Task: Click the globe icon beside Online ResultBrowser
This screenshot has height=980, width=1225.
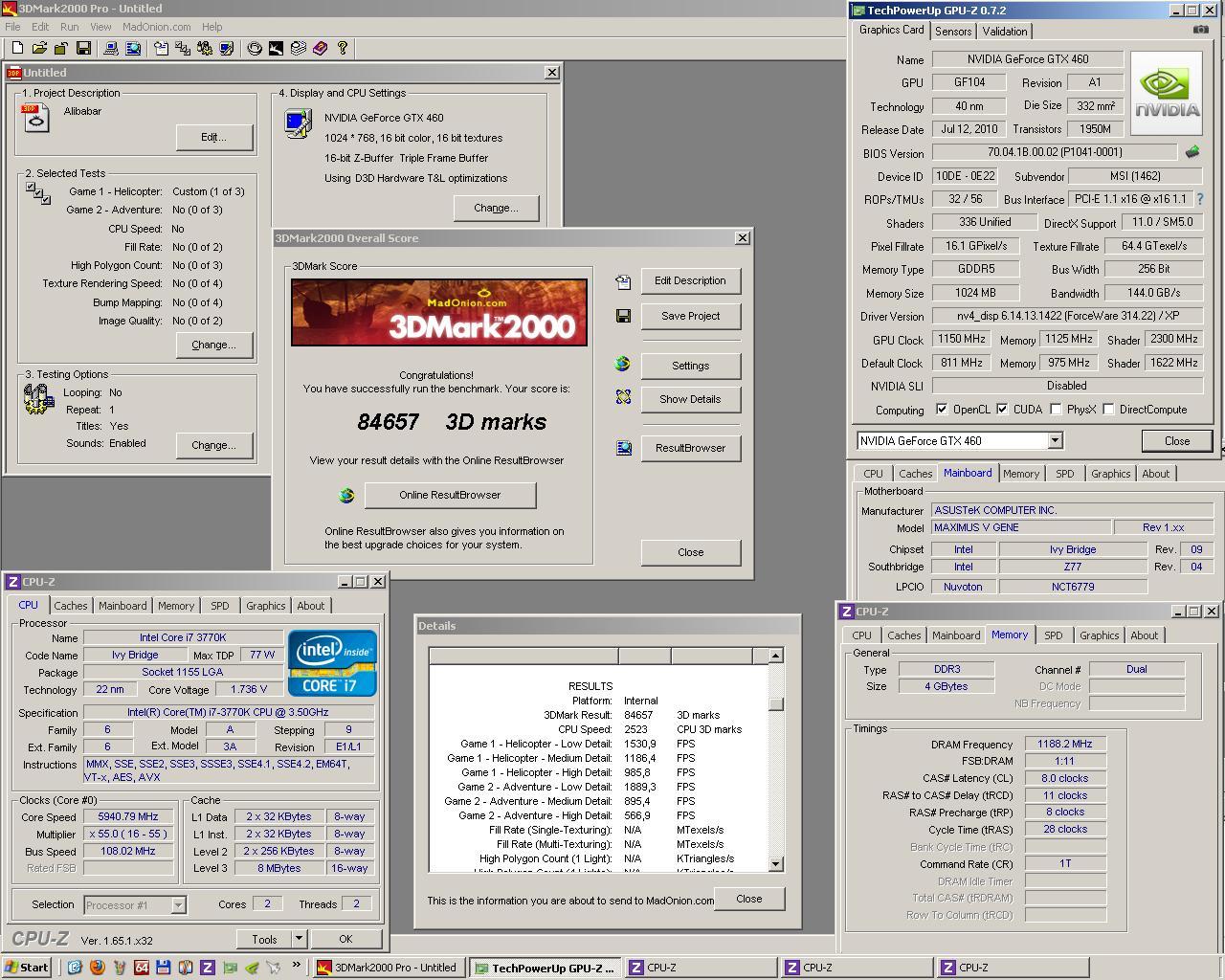Action: [x=346, y=495]
